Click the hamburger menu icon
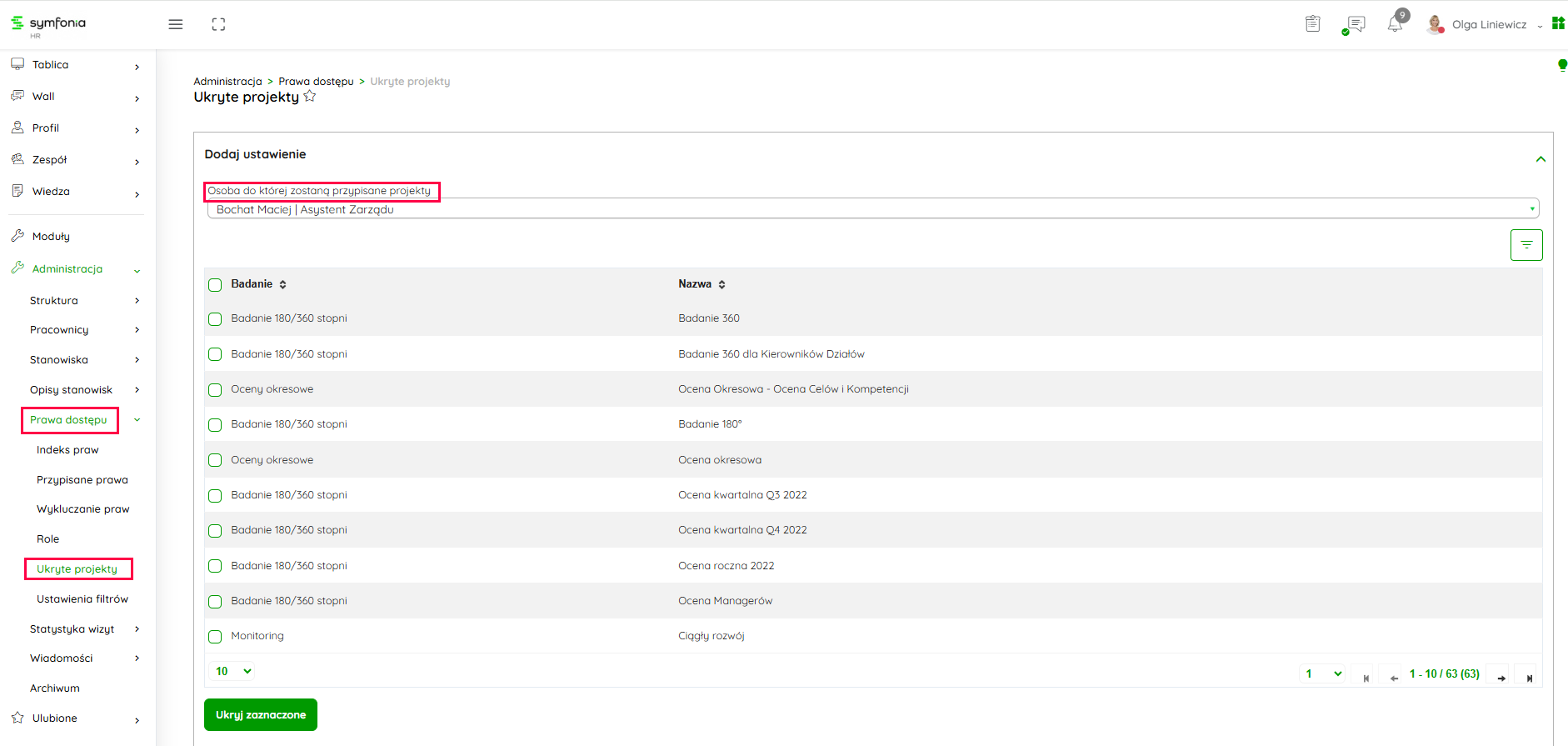The height and width of the screenshot is (746, 1568). tap(176, 25)
